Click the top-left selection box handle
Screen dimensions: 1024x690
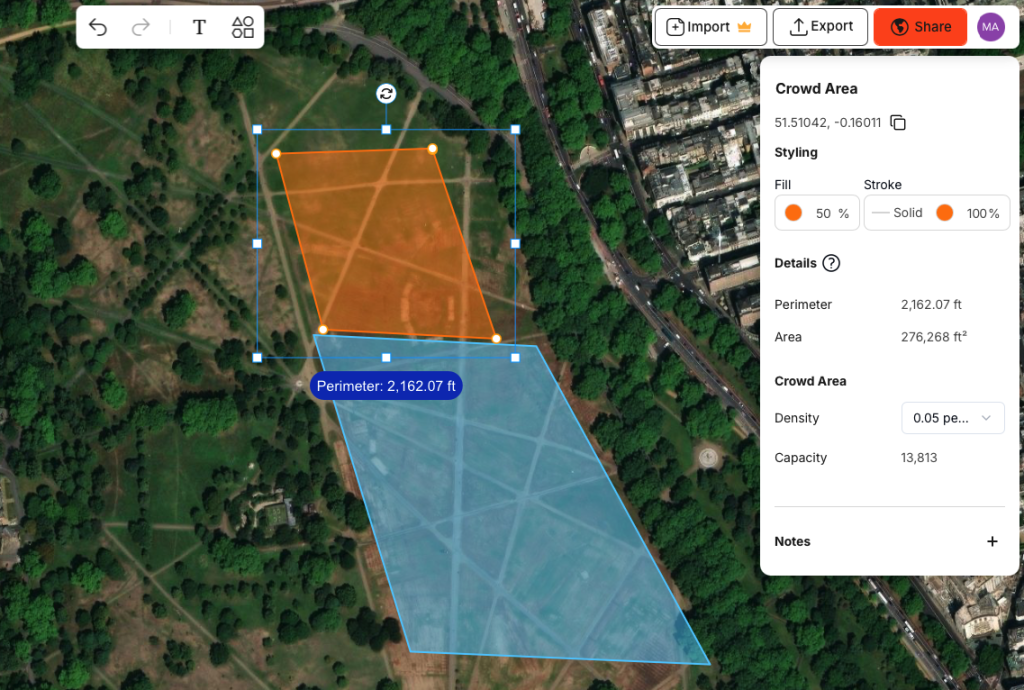(257, 129)
